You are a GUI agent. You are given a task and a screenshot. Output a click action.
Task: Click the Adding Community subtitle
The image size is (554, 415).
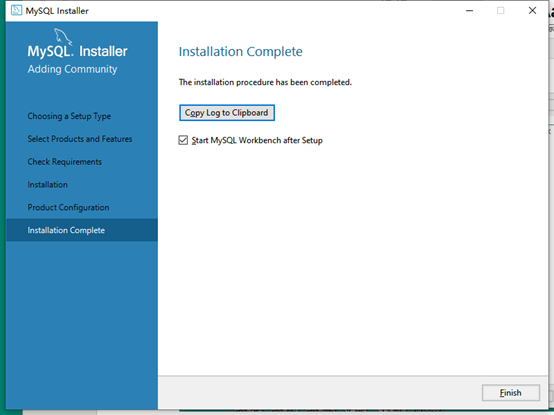pyautogui.click(x=72, y=69)
